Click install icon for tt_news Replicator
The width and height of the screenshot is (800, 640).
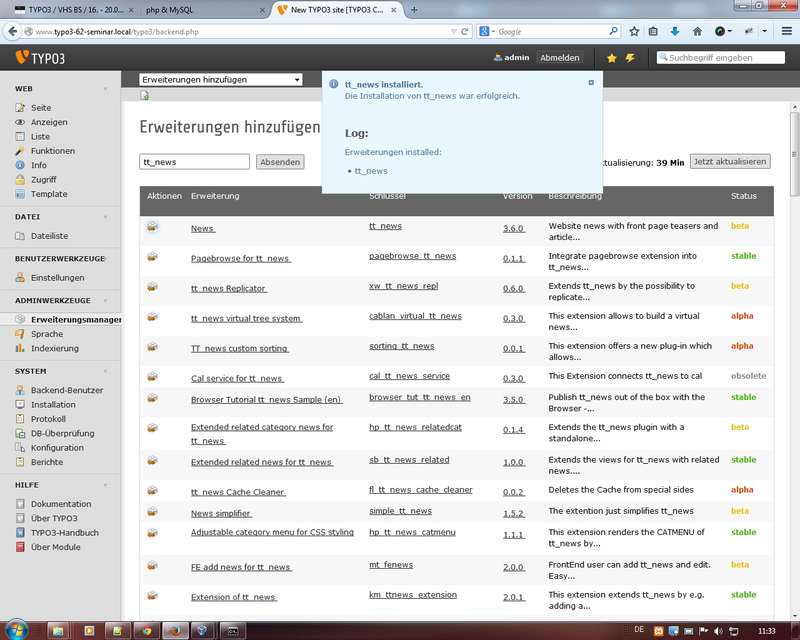pyautogui.click(x=152, y=287)
